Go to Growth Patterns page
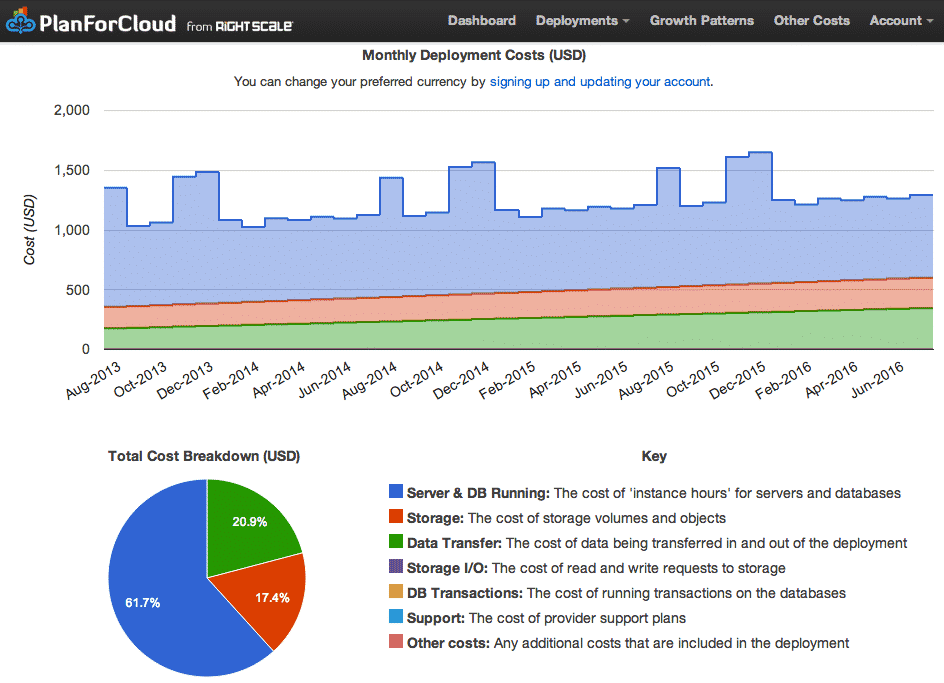The image size is (944, 683). 700,20
